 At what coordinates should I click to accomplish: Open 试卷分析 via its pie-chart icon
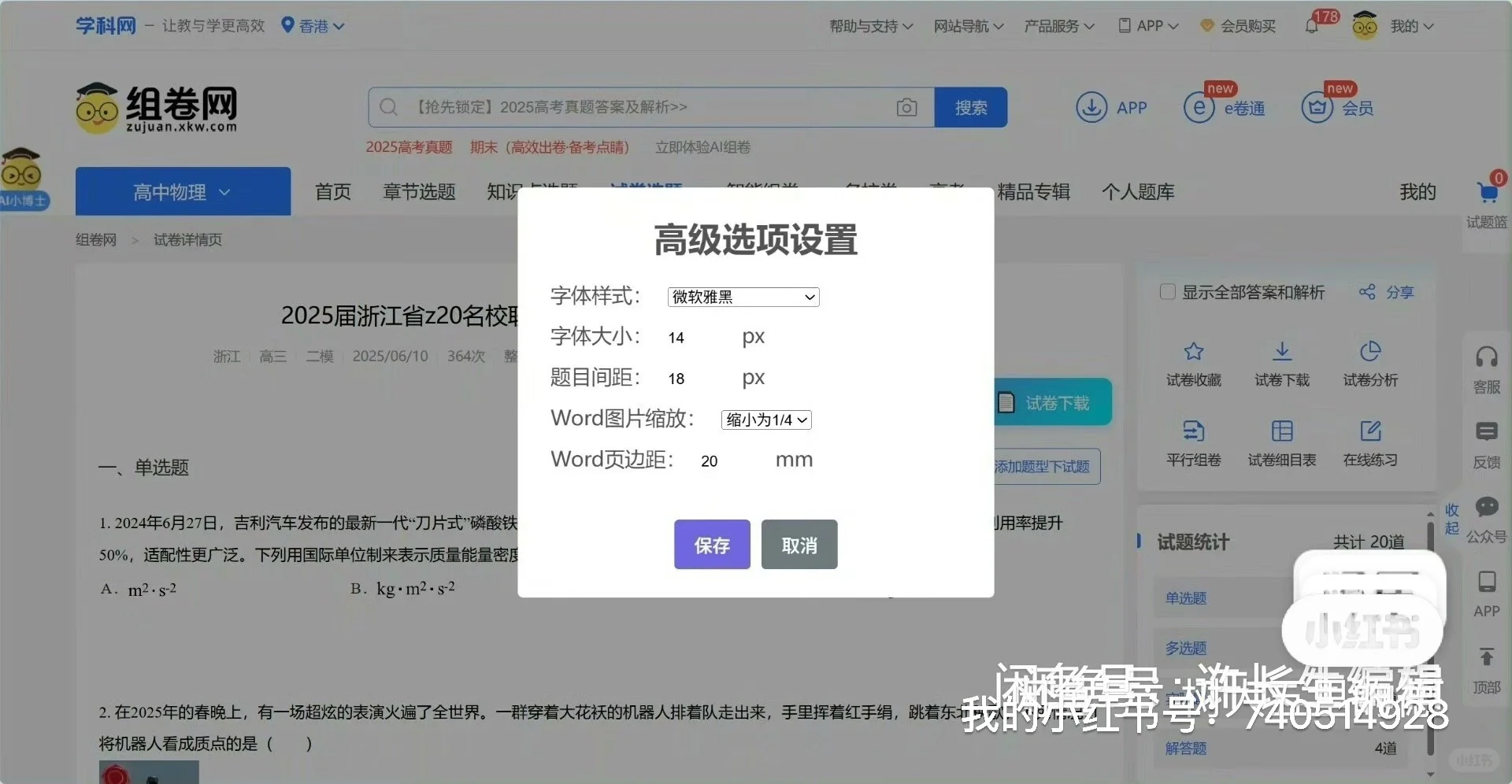pos(1370,352)
